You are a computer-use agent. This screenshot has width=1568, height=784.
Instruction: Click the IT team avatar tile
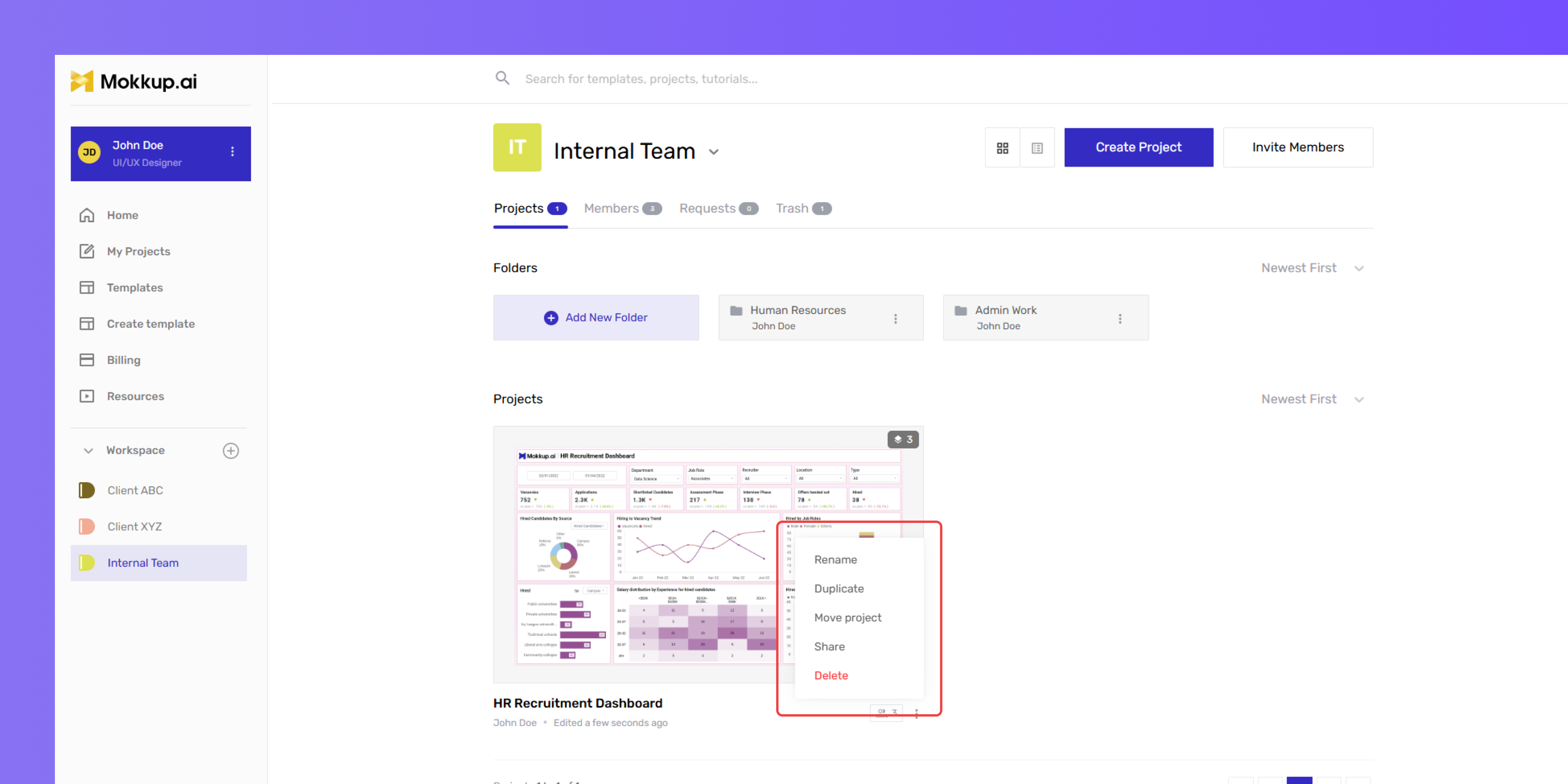pos(517,147)
